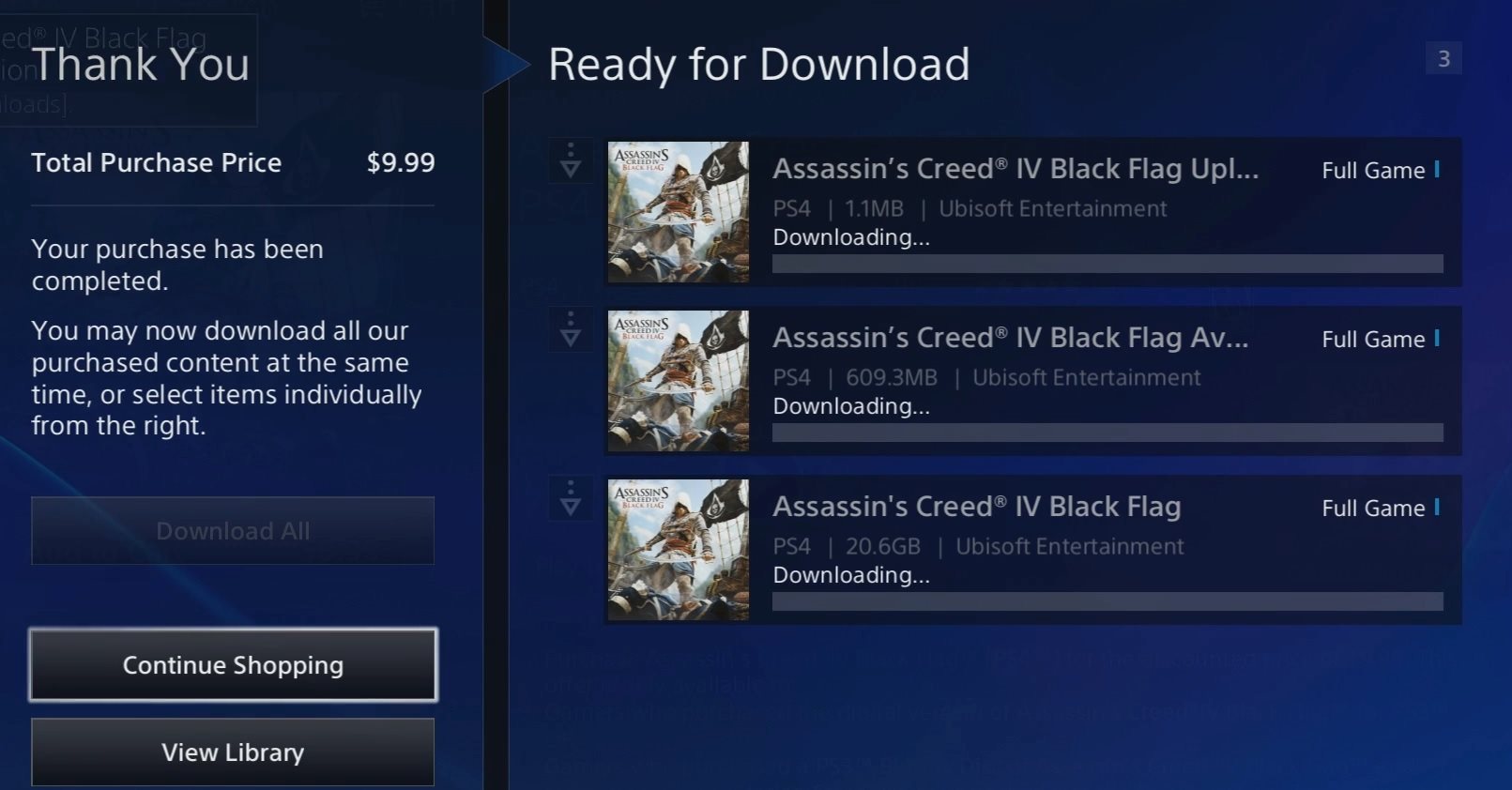Click Full Game label on second item
The image size is (1512, 790).
(1373, 340)
